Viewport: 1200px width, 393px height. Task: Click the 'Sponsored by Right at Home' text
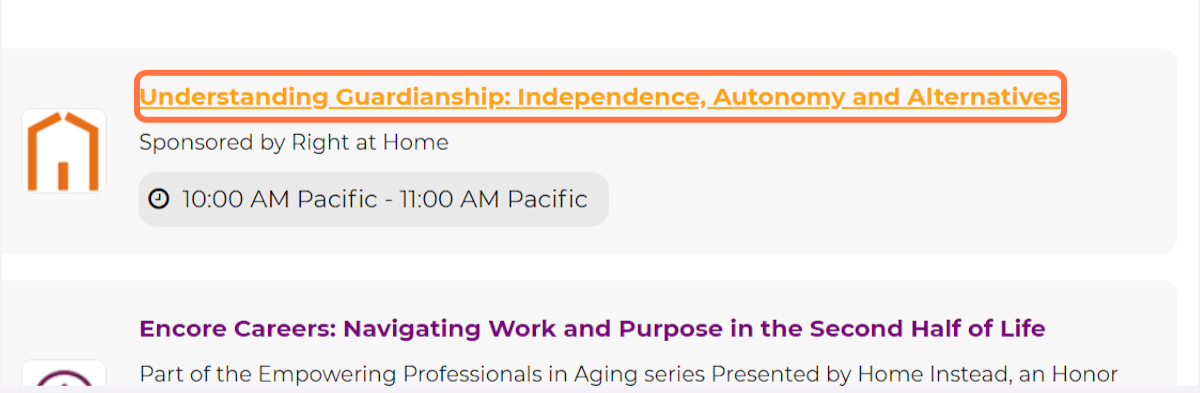tap(294, 142)
